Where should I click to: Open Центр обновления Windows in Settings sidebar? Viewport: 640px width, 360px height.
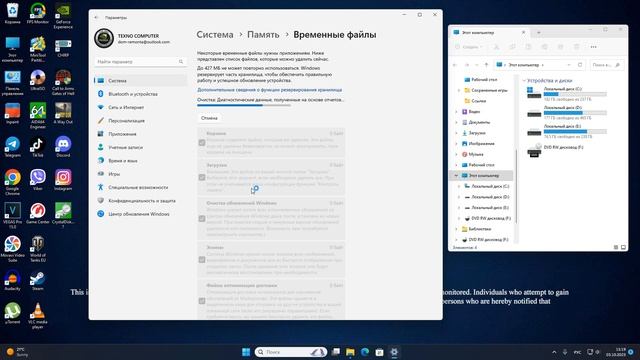140,214
